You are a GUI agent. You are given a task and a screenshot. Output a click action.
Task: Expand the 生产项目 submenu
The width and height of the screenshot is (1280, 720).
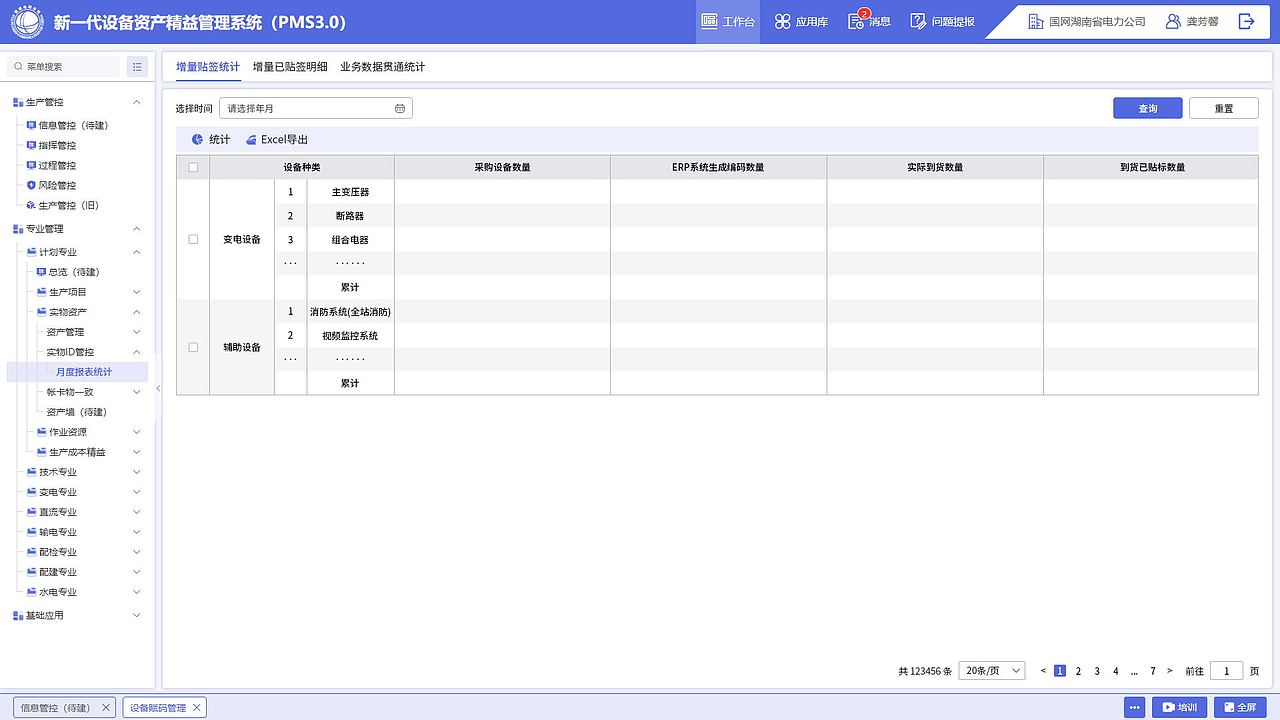[137, 292]
